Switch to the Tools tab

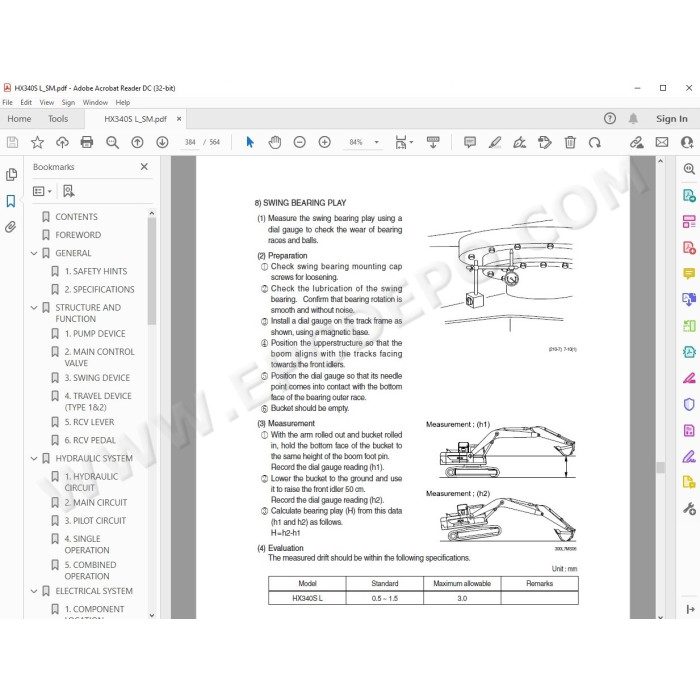tap(58, 119)
